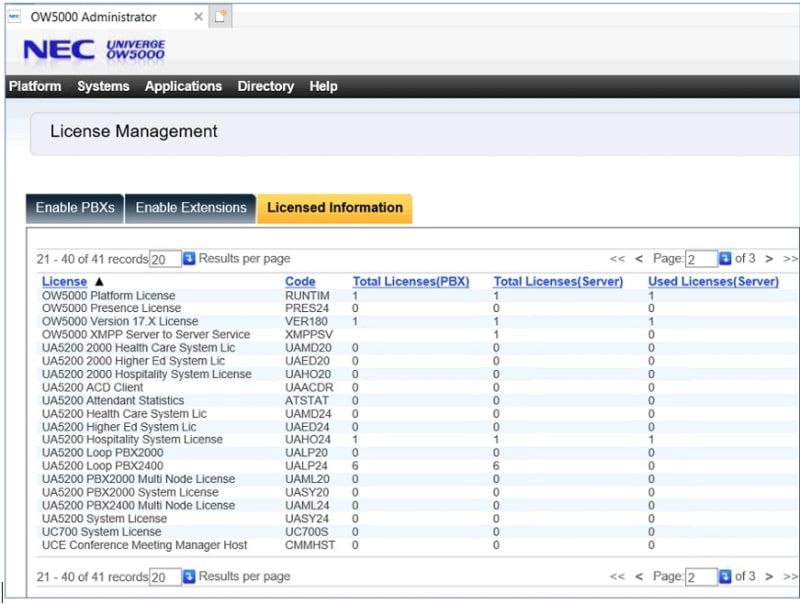Apply bottom results-per-page refresh arrow
This screenshot has width=800, height=604.
189,576
